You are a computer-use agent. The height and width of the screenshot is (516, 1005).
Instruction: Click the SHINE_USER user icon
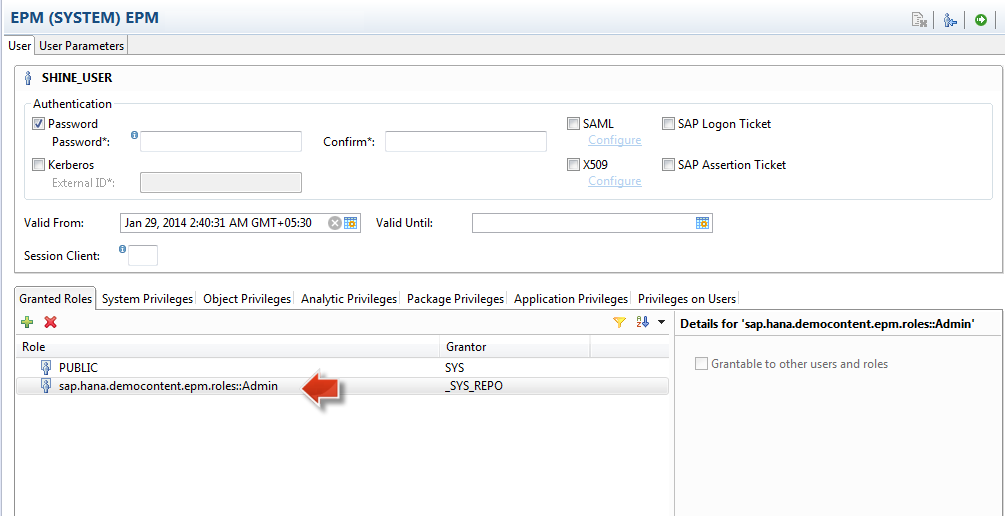[28, 78]
